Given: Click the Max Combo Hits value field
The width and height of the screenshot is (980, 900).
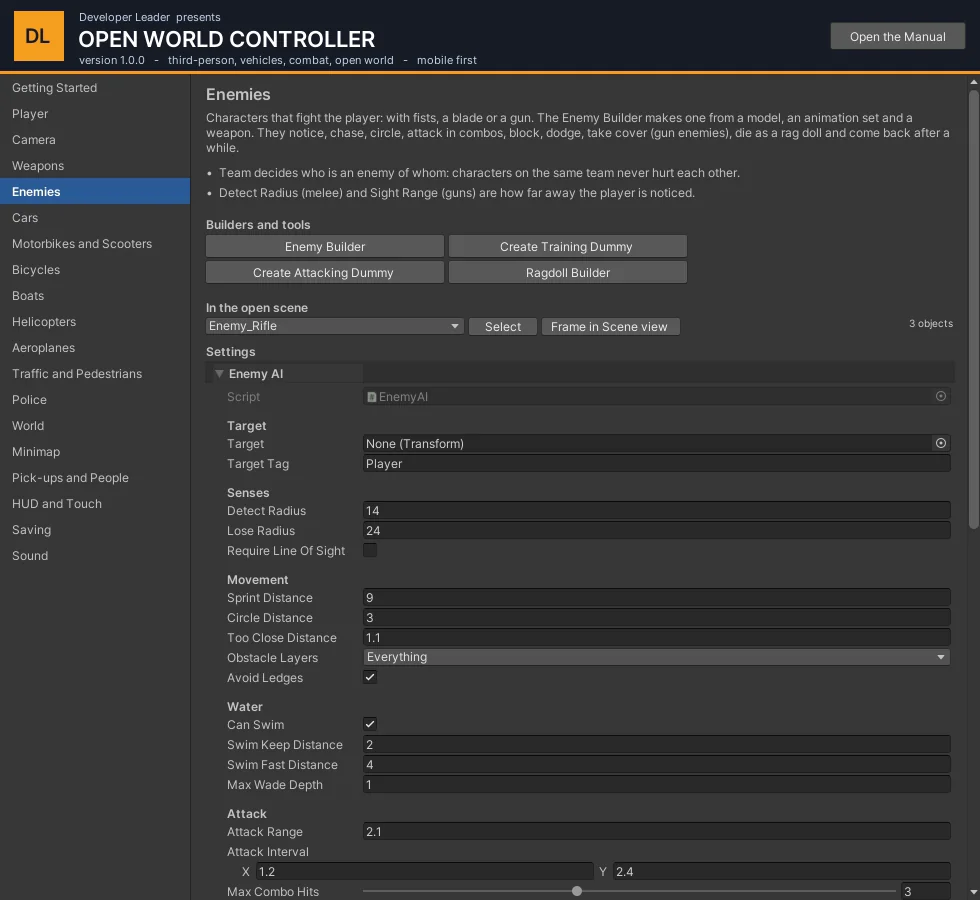Looking at the screenshot, I should (926, 892).
